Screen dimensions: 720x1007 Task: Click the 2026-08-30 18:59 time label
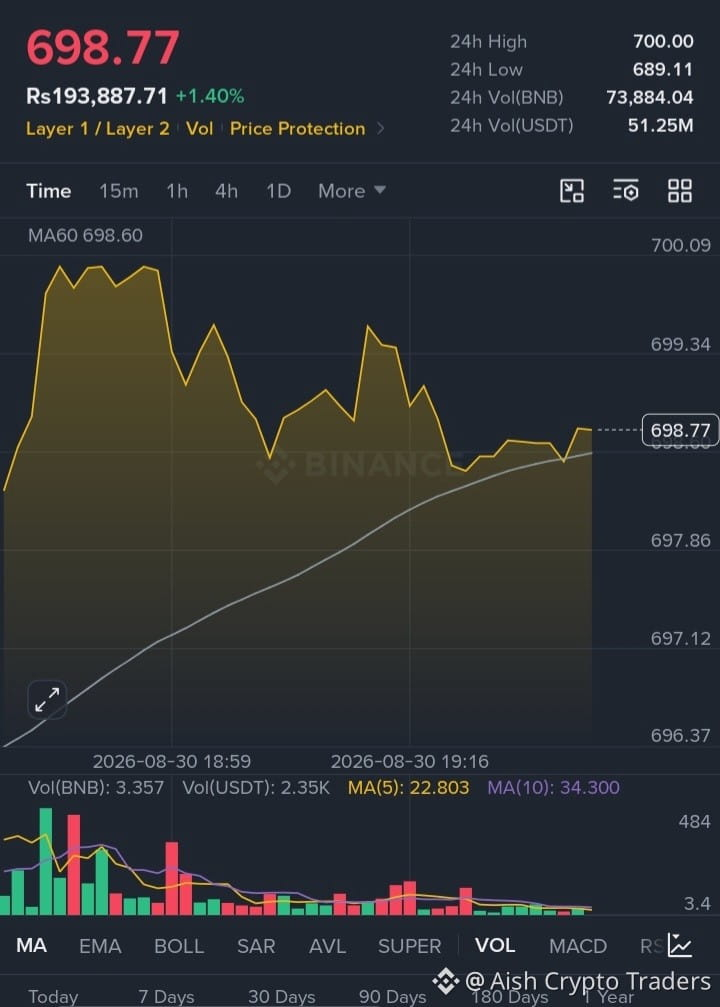pyautogui.click(x=171, y=762)
